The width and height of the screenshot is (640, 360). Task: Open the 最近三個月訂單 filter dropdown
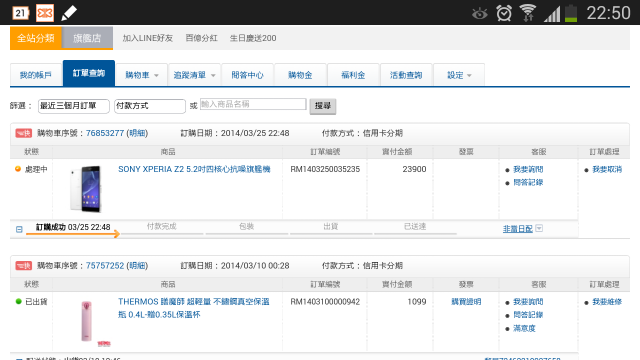click(73, 106)
